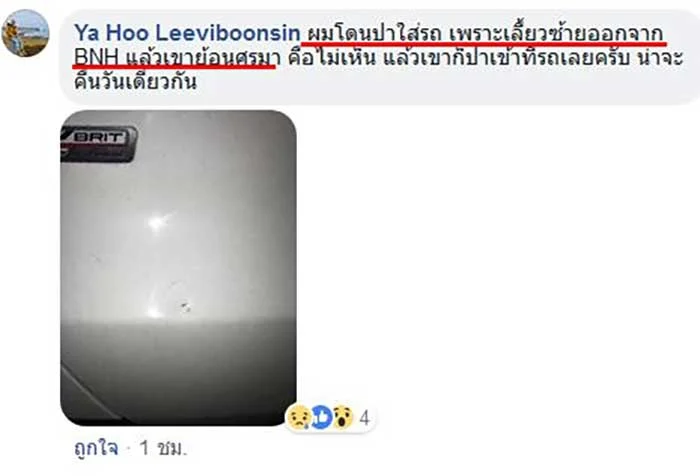Click the phrase คือไม่เห็น in comment
Viewport: 700px width, 476px height.
pyautogui.click(x=331, y=58)
